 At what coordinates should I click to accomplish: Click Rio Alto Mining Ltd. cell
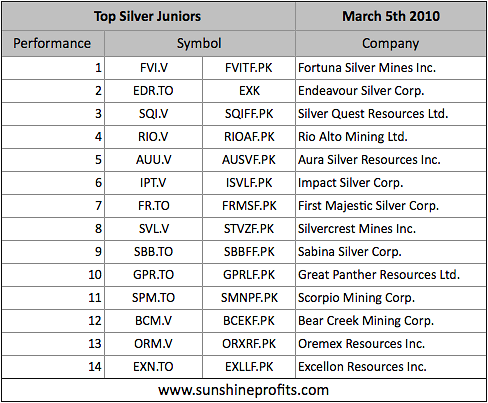[391, 137]
